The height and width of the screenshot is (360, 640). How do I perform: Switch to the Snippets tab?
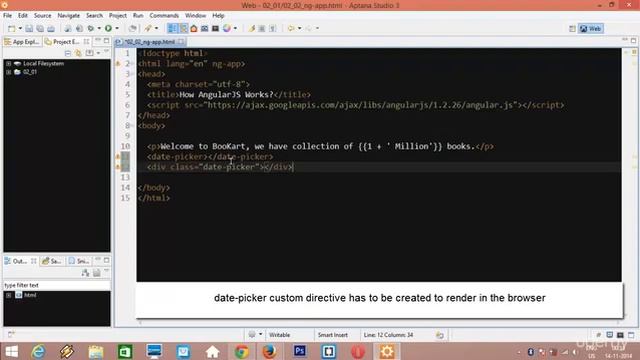(79, 261)
